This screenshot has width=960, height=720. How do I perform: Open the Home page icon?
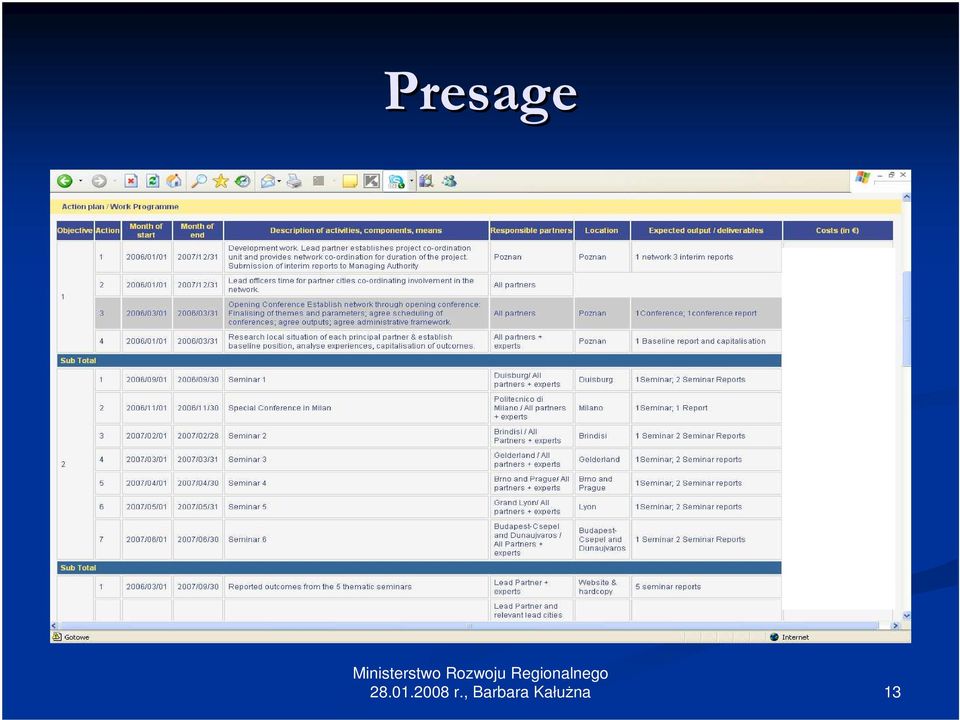[x=174, y=181]
